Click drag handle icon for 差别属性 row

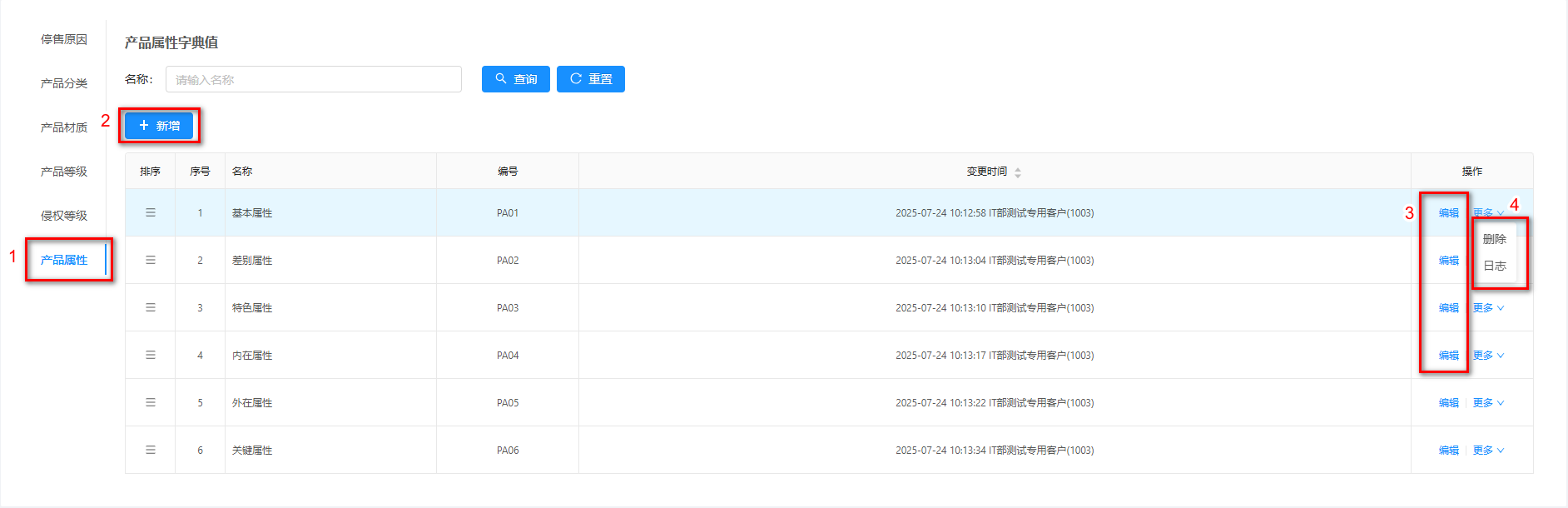pos(151,260)
